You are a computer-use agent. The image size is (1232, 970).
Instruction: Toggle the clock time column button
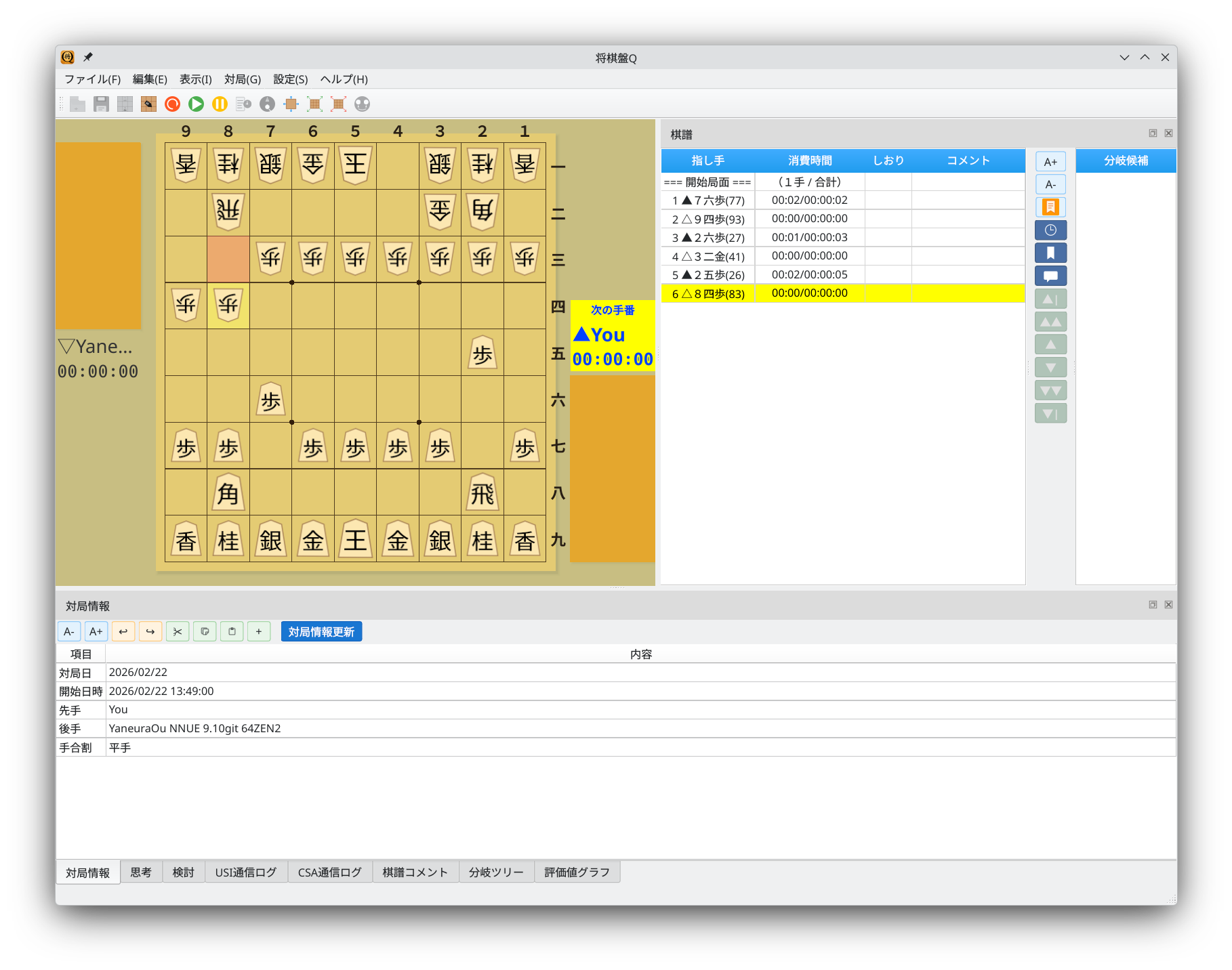click(x=1050, y=230)
